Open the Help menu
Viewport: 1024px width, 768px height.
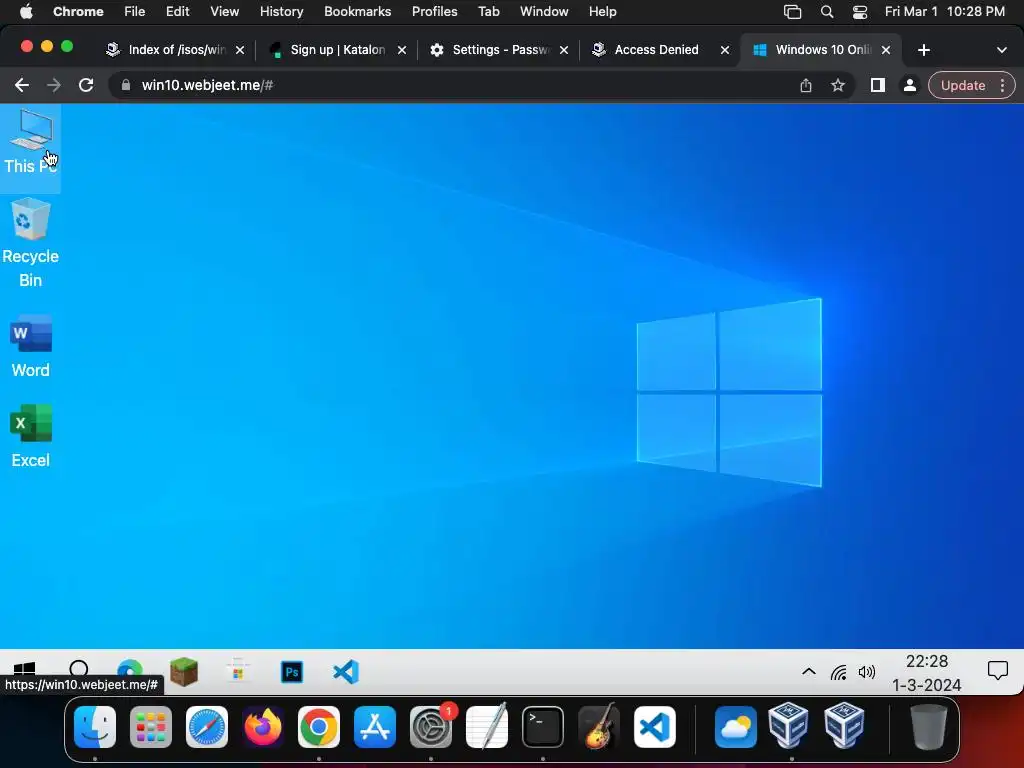(x=602, y=11)
